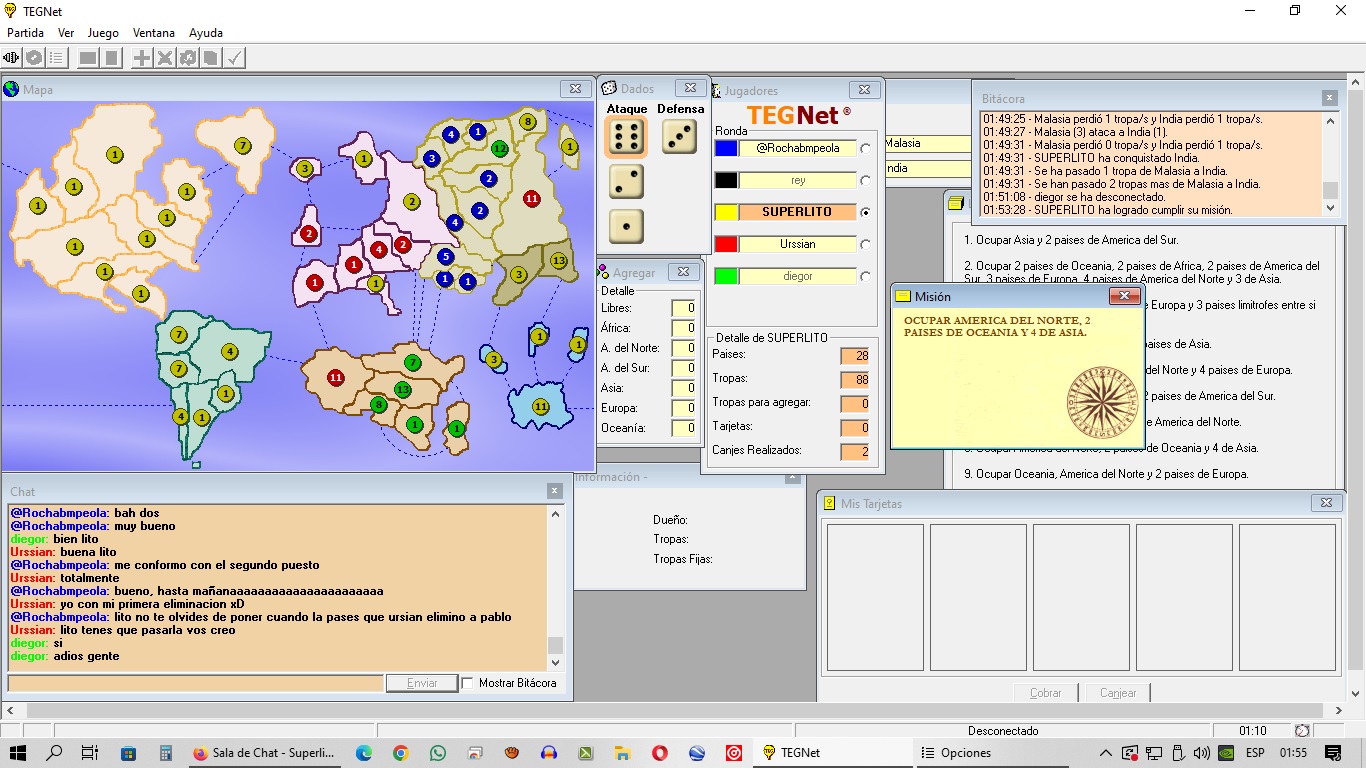
Task: Click the disconnect toolbar icon with round symbol
Action: pyautogui.click(x=34, y=58)
